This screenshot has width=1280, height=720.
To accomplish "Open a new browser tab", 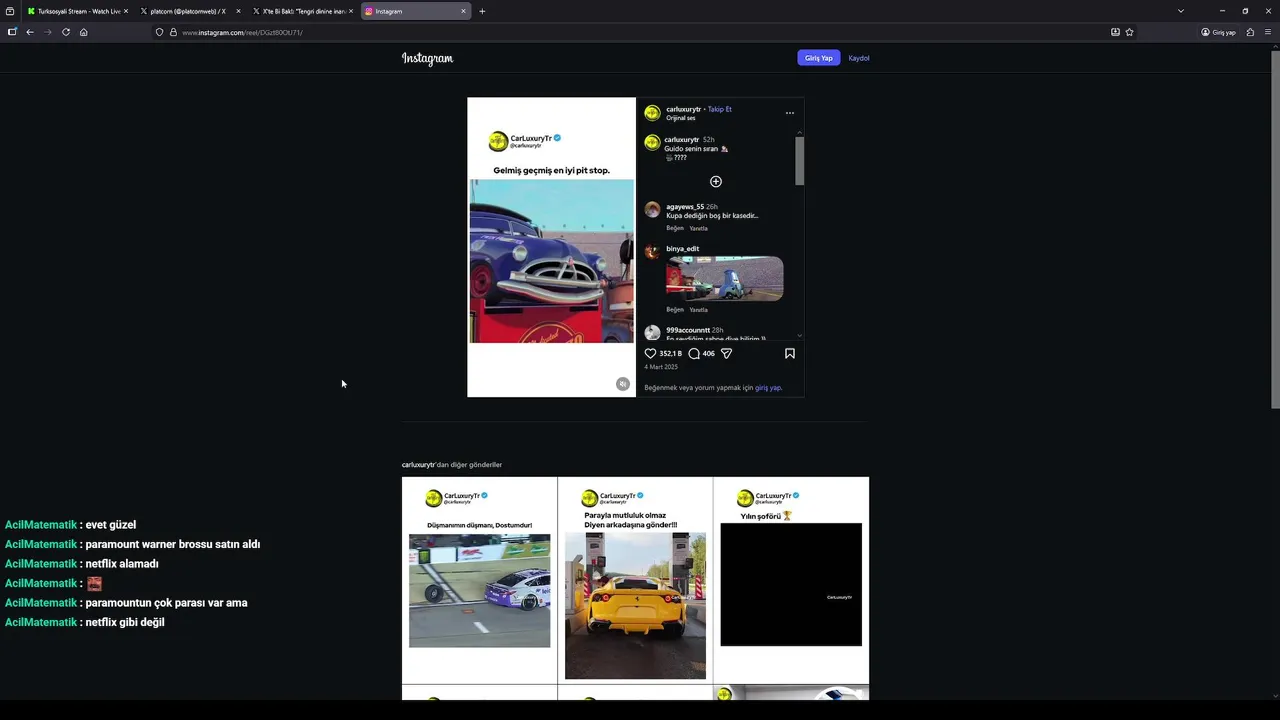I will click(482, 11).
